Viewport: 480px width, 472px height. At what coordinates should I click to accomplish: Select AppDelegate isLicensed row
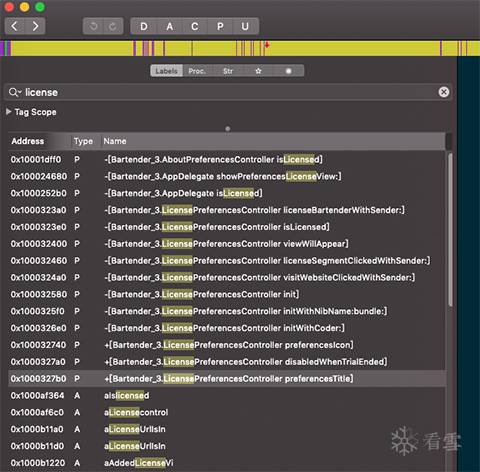point(227,193)
